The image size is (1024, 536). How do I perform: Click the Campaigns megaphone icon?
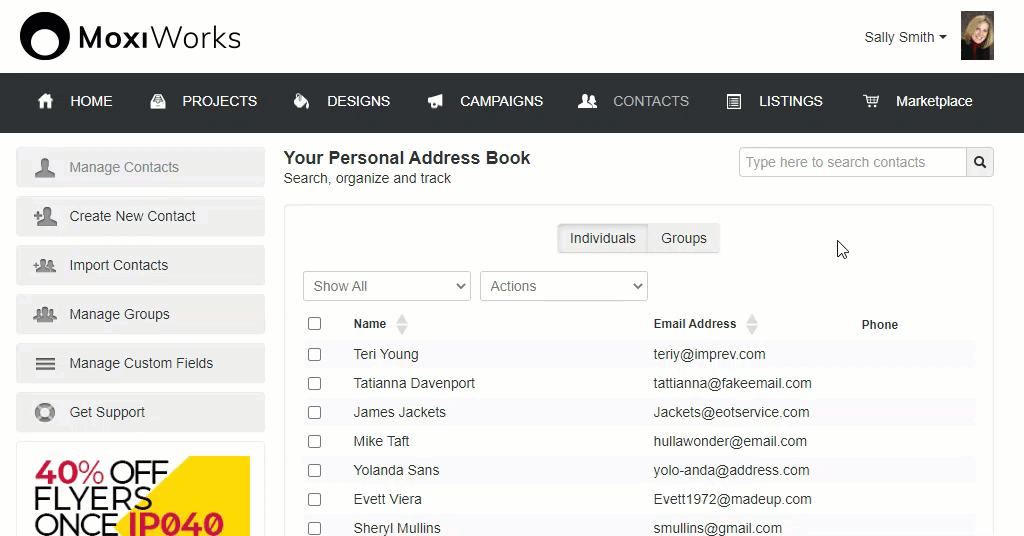coord(435,101)
